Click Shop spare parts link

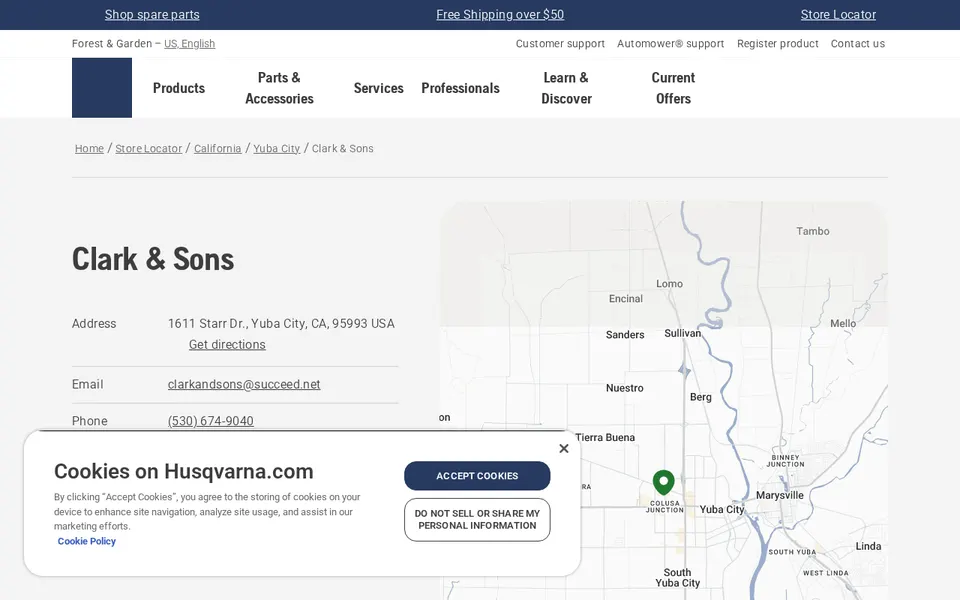coord(152,14)
